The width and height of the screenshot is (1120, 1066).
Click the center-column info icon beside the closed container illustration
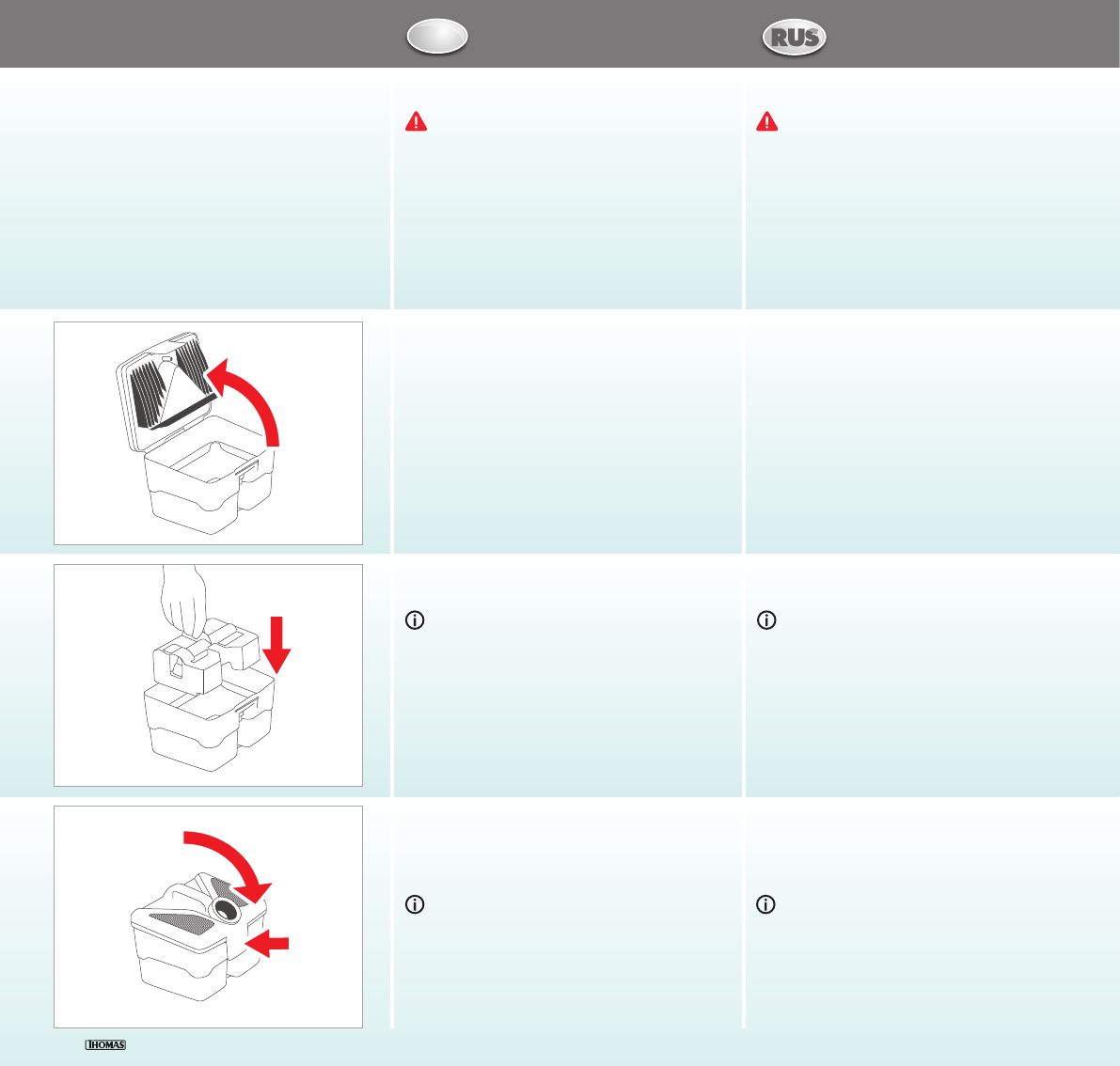tap(415, 904)
